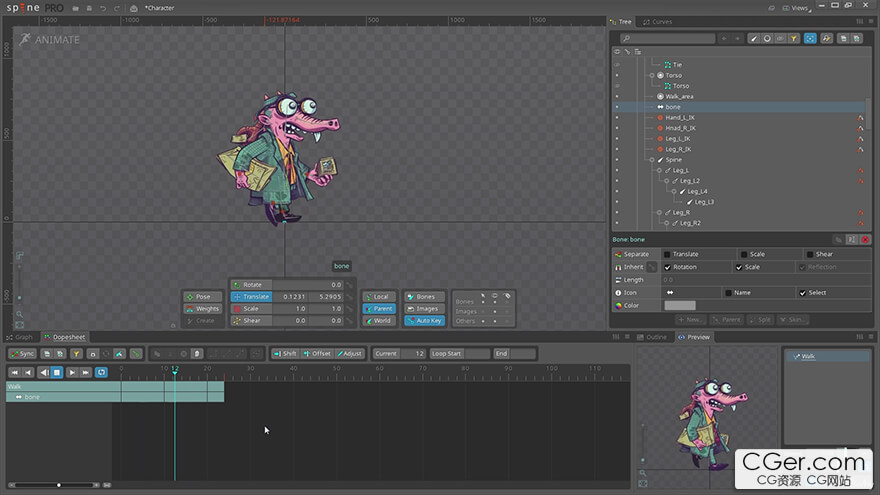
Task: Select the Hand_L_IK constraint in tree
Action: [680, 118]
